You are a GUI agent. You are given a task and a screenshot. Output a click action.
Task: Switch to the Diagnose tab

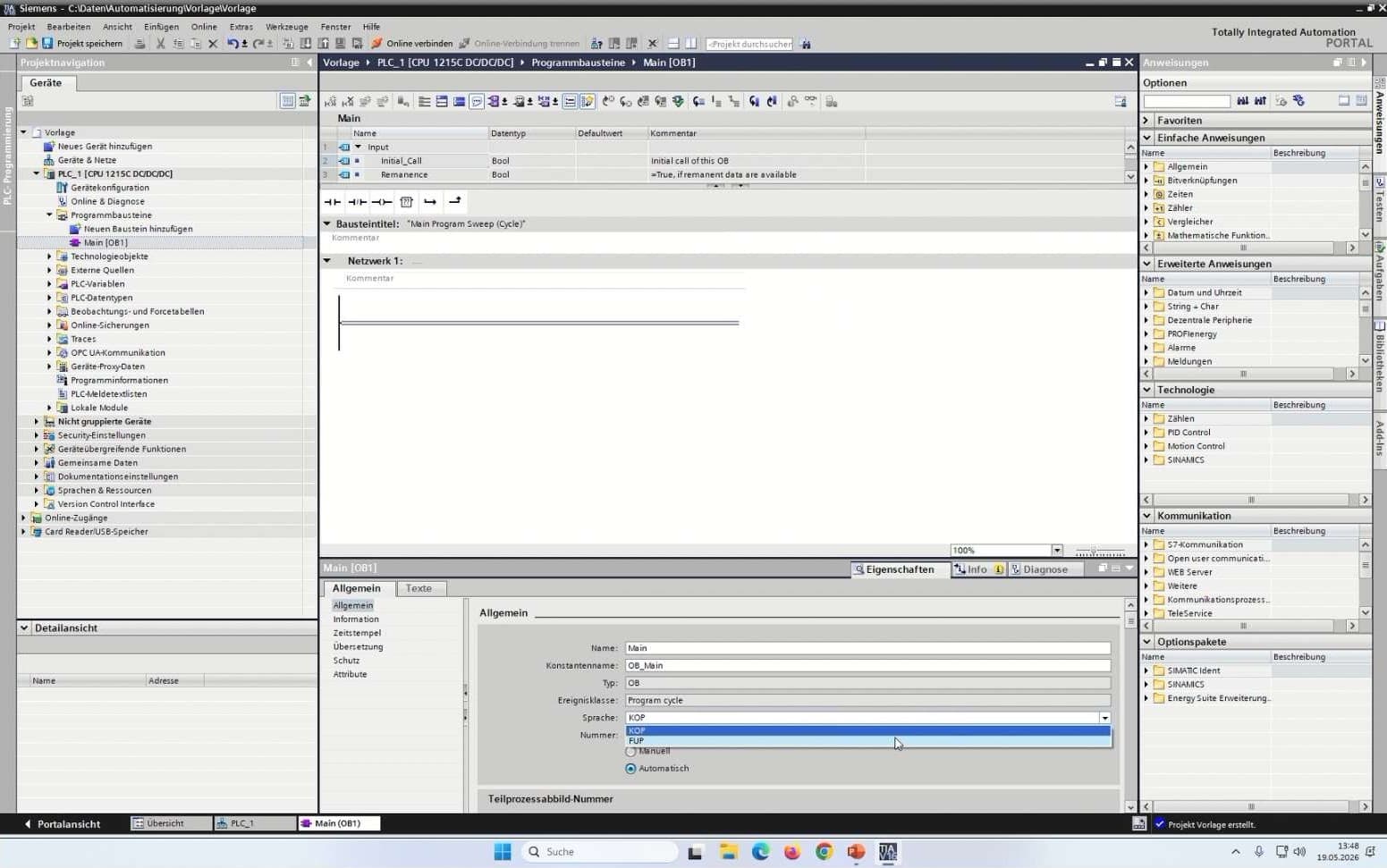1044,569
